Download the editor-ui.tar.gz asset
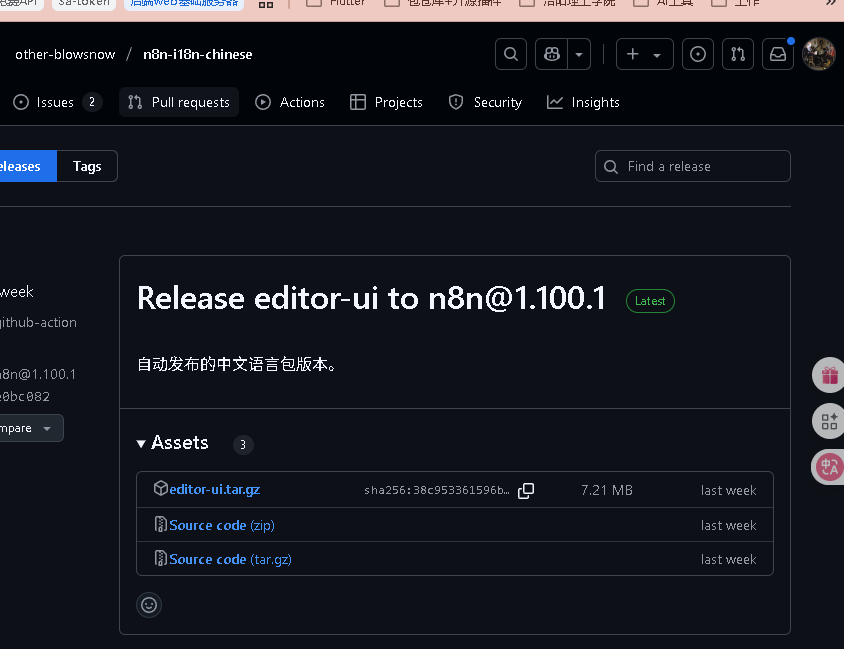Viewport: 844px width, 649px height. pos(214,489)
